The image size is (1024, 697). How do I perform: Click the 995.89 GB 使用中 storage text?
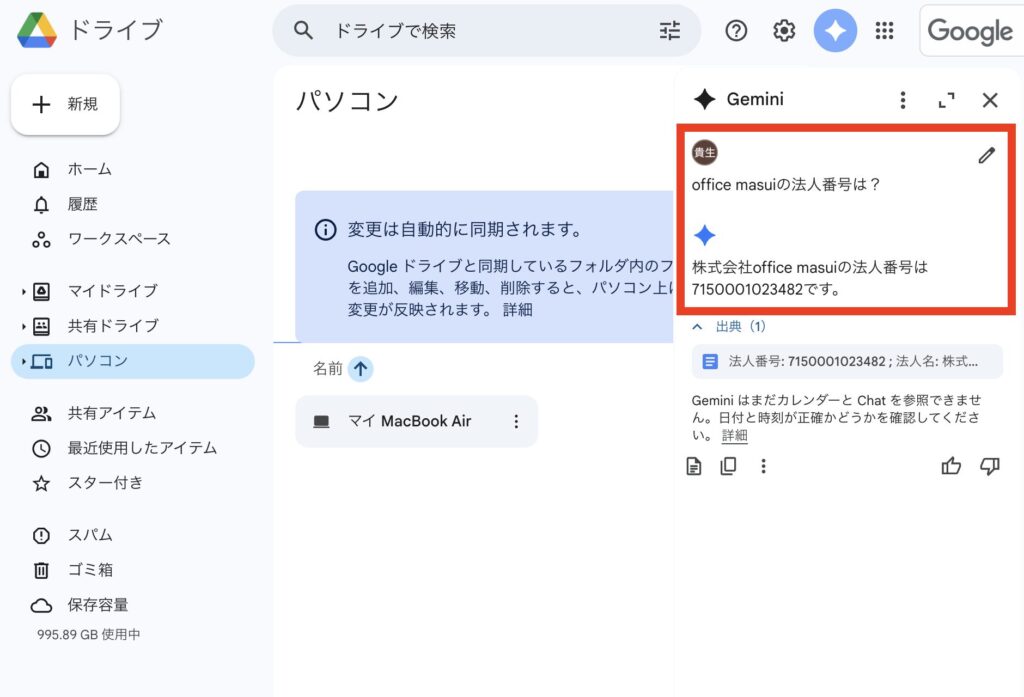pos(89,634)
